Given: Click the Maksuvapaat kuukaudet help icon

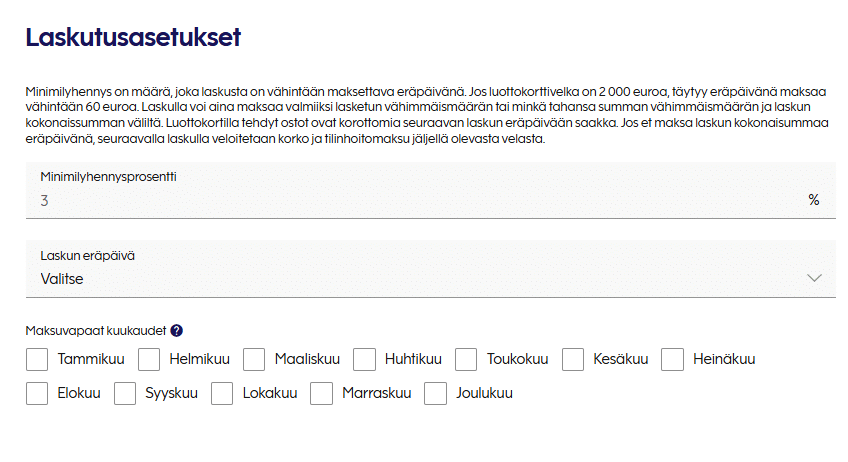Looking at the screenshot, I should [x=177, y=330].
